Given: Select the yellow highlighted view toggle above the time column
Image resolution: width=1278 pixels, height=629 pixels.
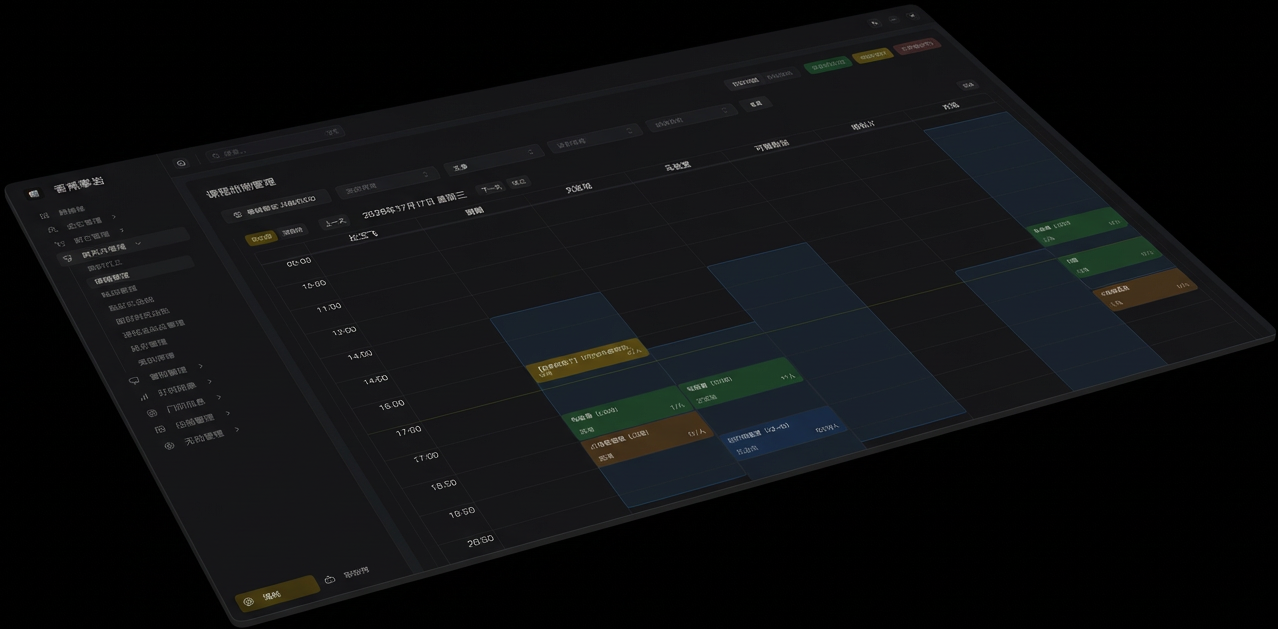Looking at the screenshot, I should pos(260,239).
